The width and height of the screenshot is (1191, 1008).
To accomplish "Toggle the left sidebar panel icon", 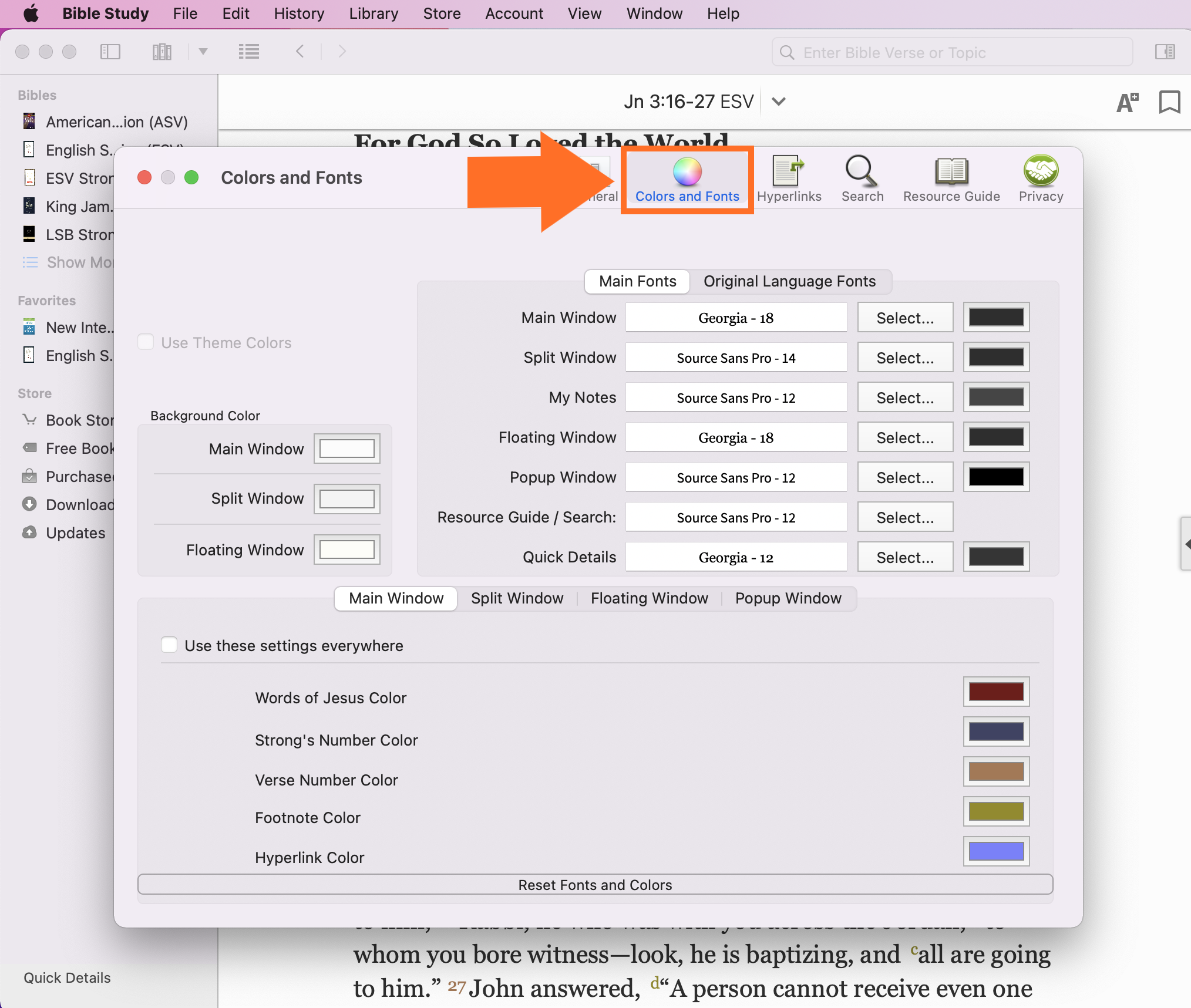I will (x=110, y=52).
